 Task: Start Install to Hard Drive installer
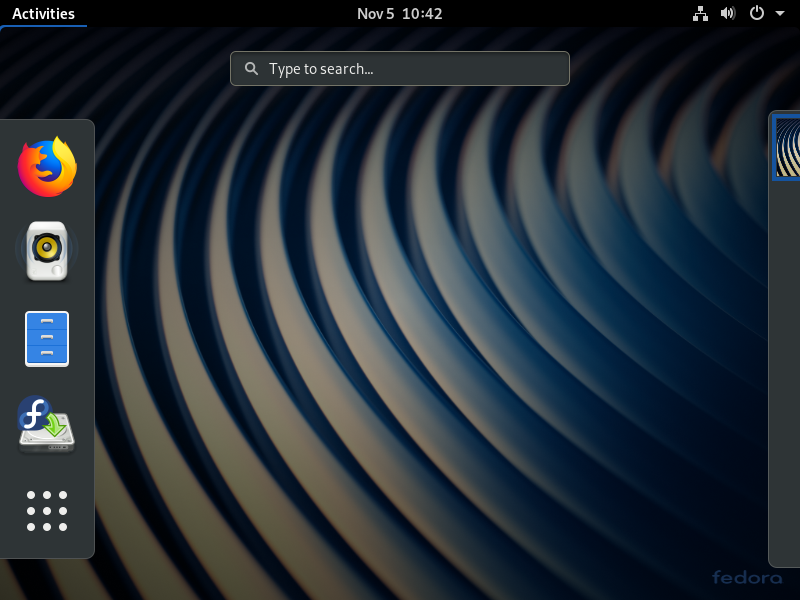pyautogui.click(x=47, y=424)
